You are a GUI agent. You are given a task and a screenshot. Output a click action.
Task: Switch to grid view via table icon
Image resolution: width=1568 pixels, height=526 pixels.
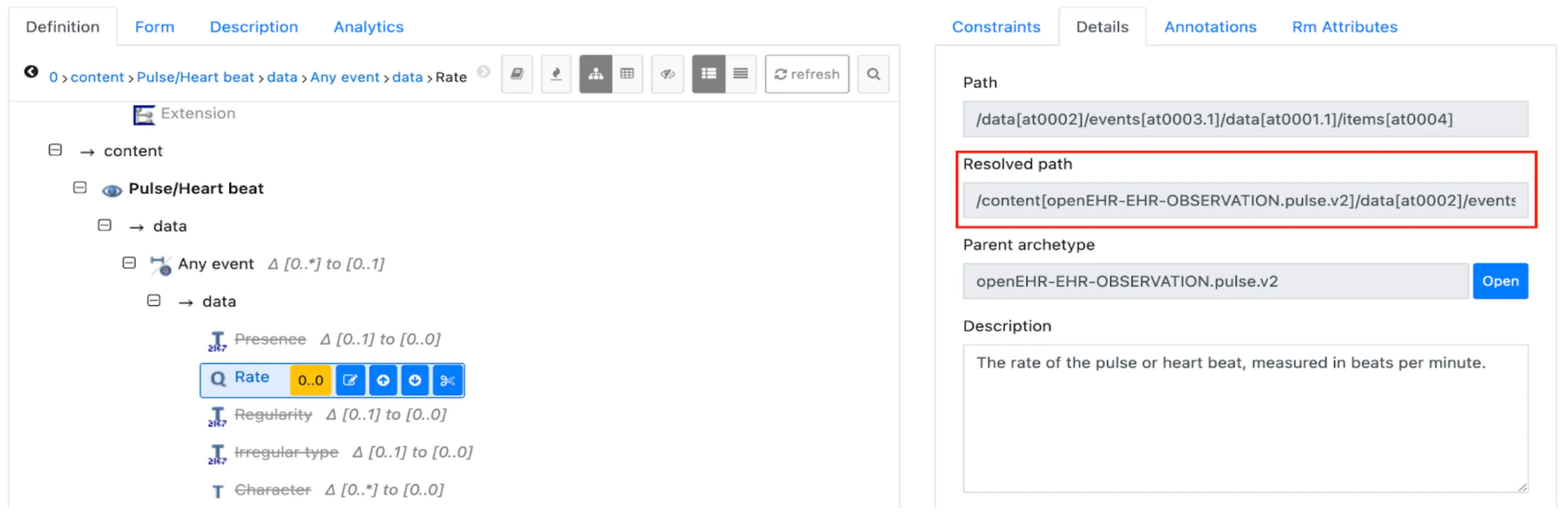pyautogui.click(x=626, y=74)
